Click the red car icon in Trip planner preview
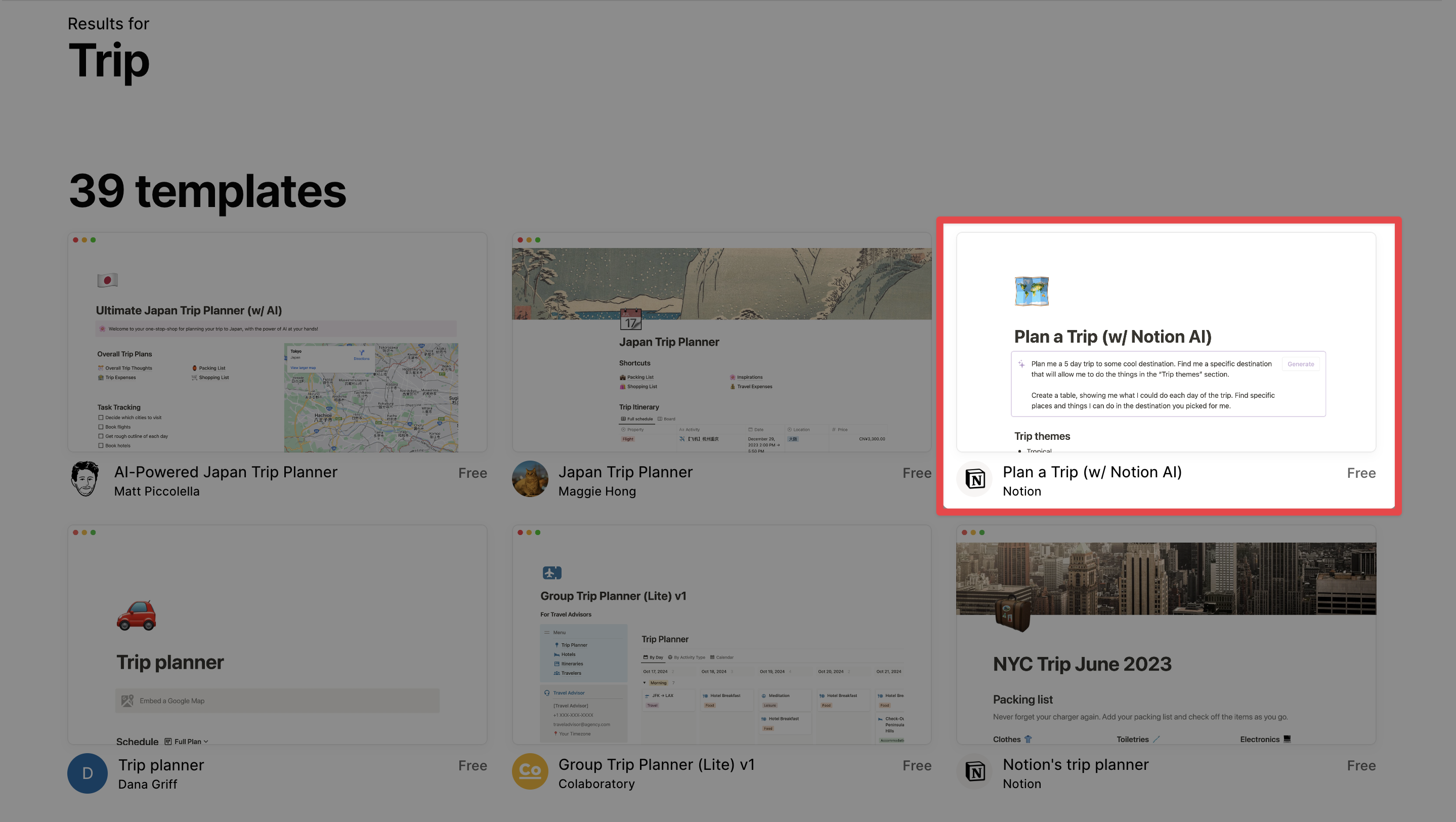This screenshot has height=822, width=1456. click(x=136, y=615)
